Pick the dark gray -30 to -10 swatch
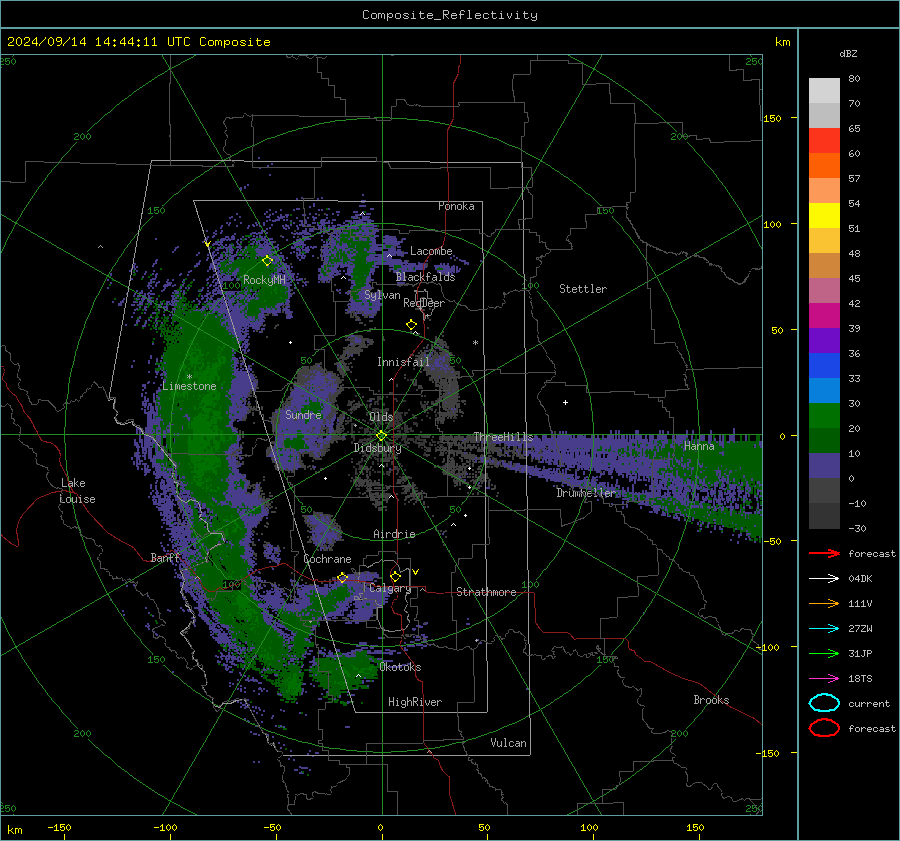 [824, 516]
